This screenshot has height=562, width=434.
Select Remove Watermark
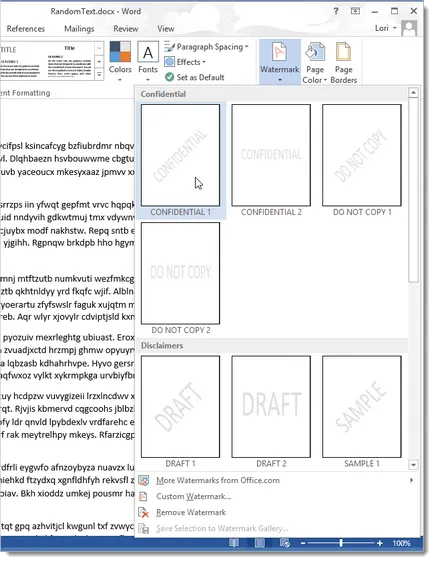click(191, 513)
